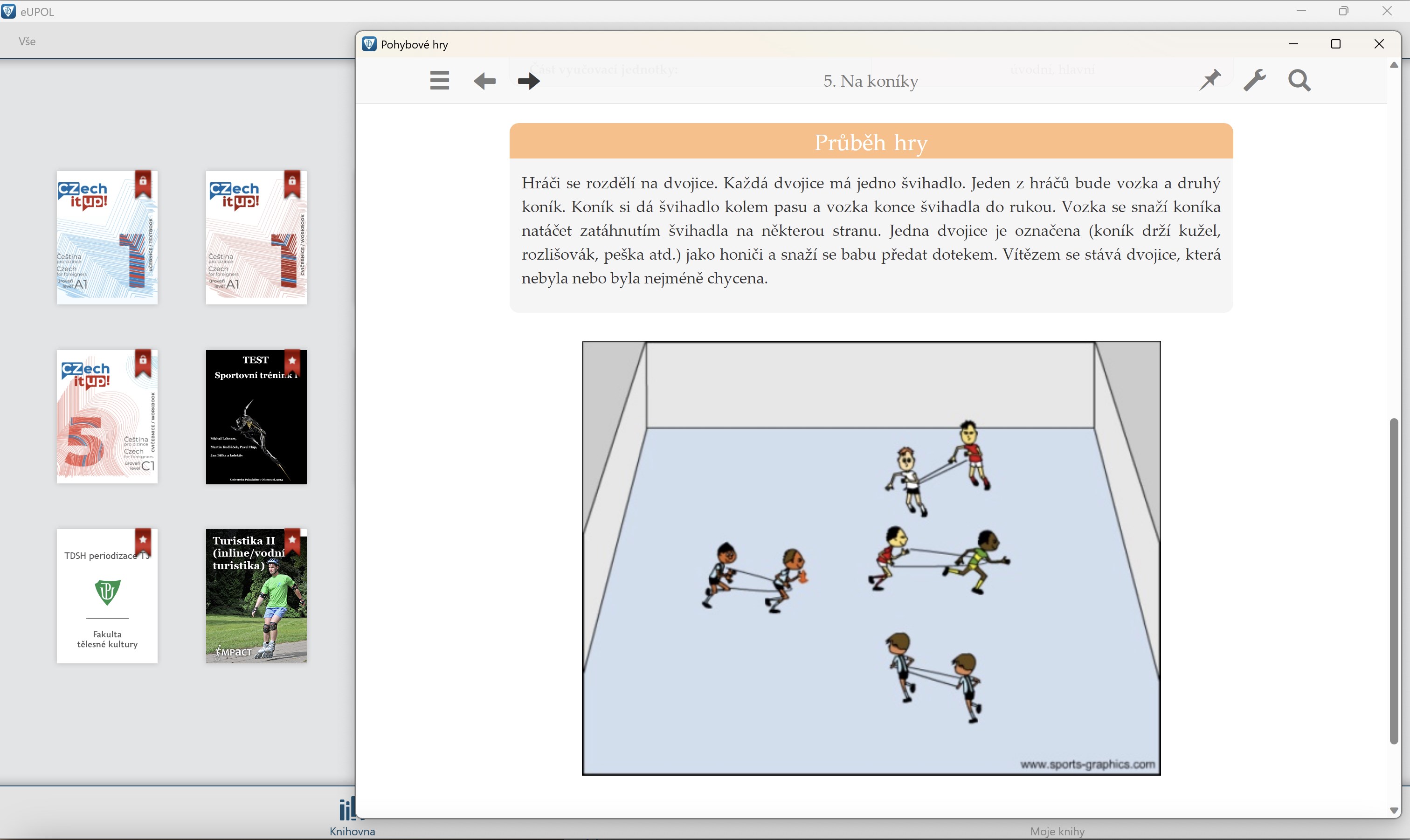Open the Czech it up A1 workbook cover
The image size is (1410, 840).
click(x=256, y=238)
